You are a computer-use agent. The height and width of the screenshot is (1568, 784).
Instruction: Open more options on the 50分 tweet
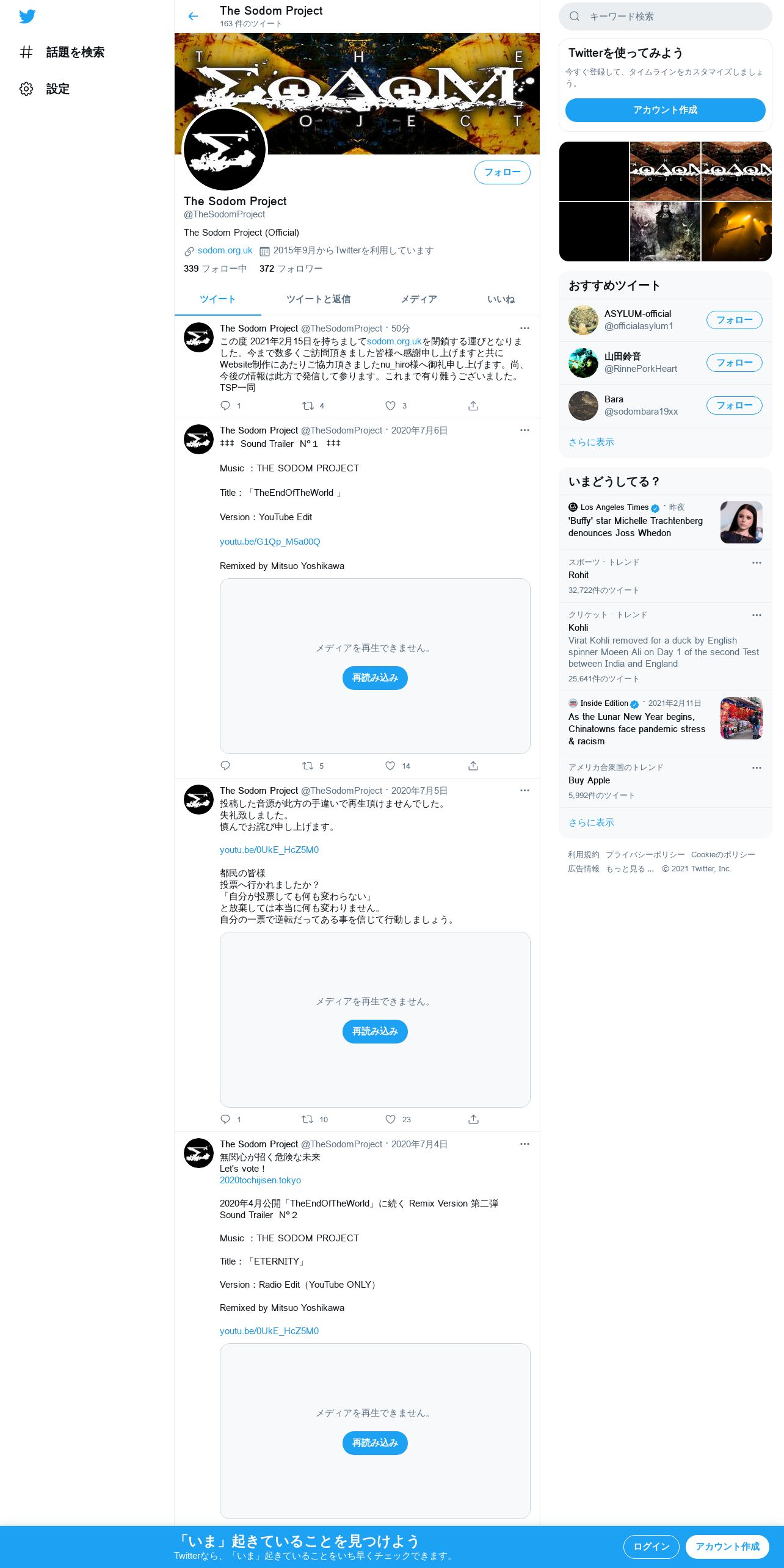tap(524, 328)
